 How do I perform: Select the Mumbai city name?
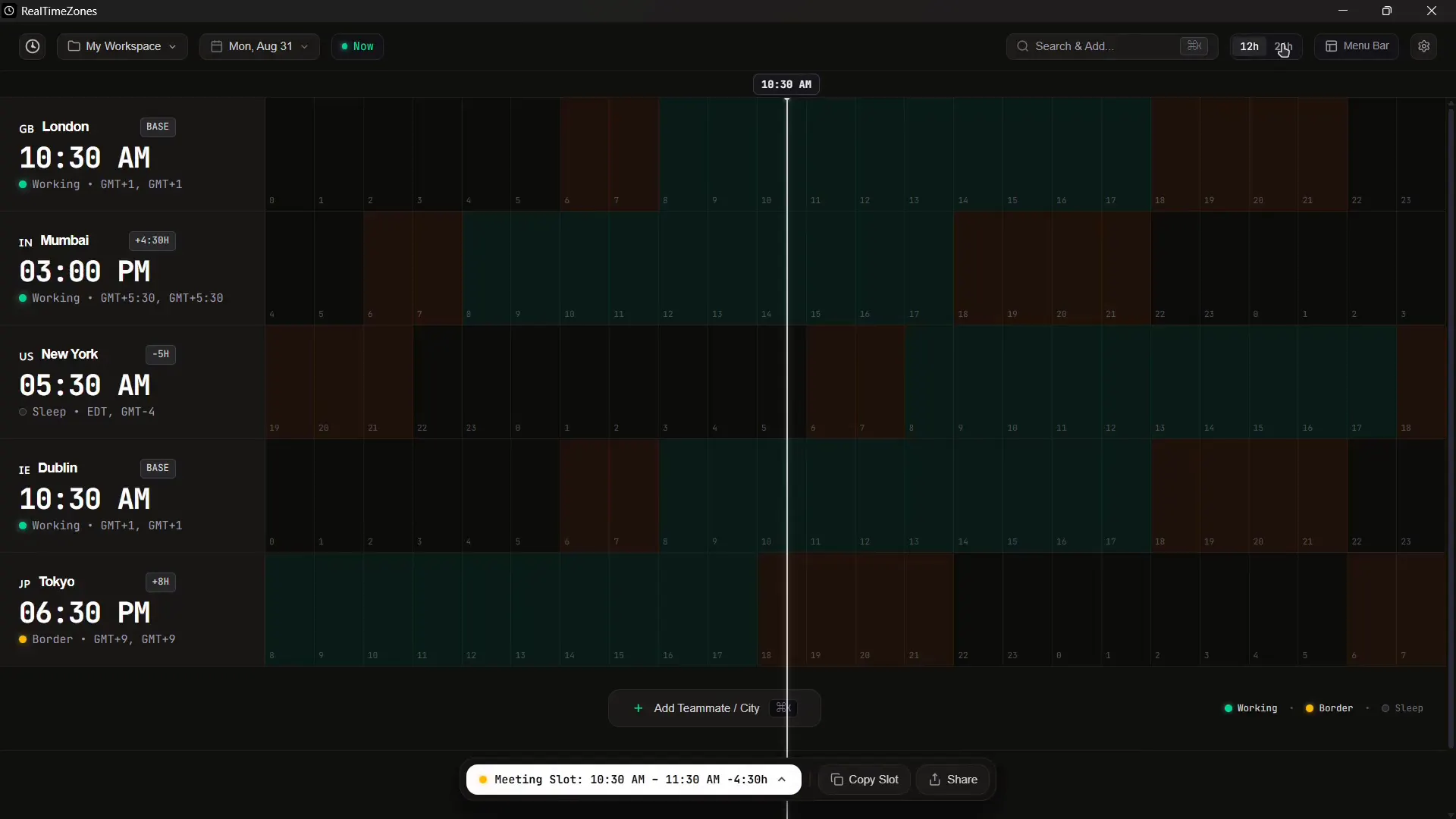(64, 240)
